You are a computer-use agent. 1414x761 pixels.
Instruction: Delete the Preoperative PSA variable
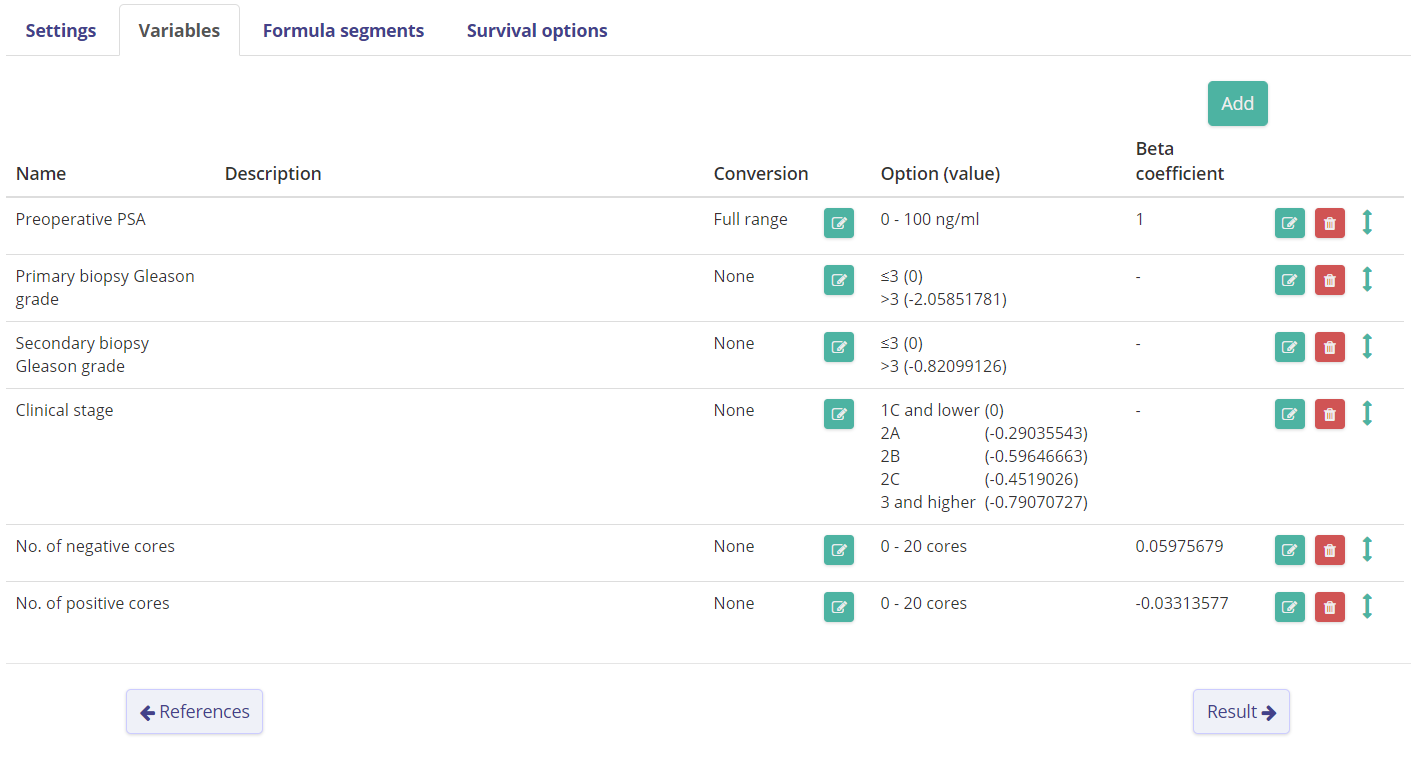(1329, 223)
